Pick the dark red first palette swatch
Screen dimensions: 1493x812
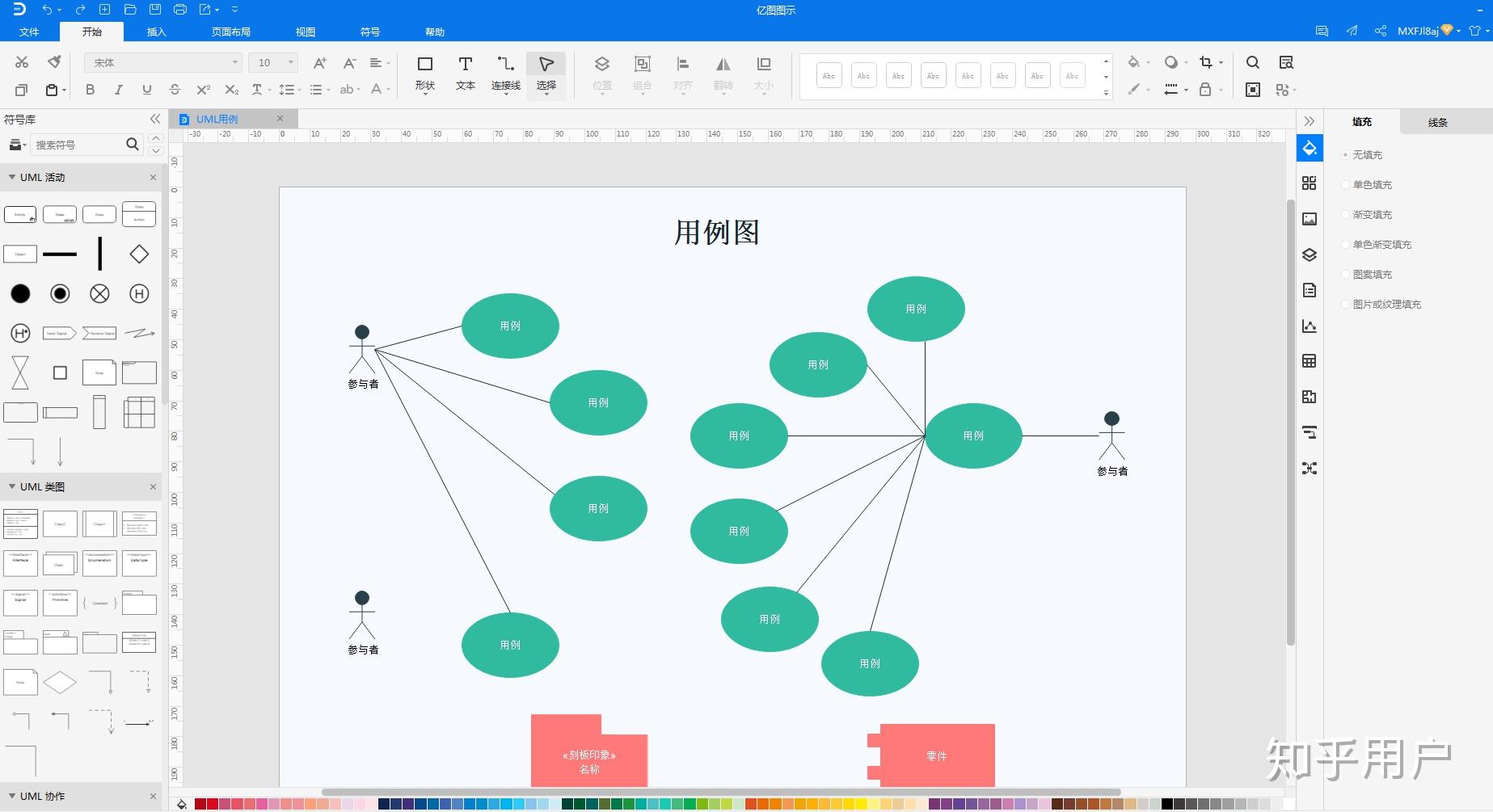click(x=200, y=804)
